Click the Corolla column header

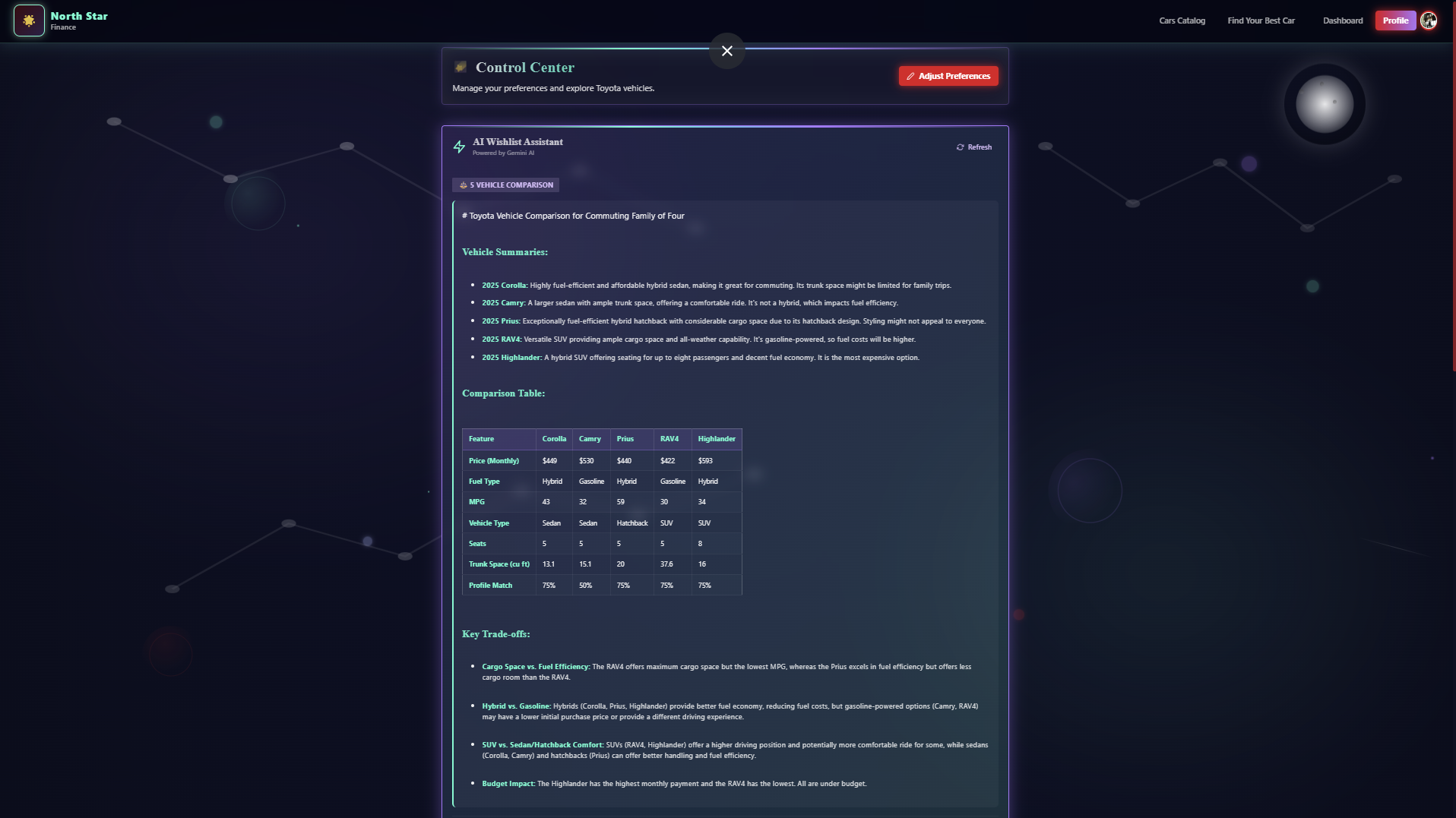pyautogui.click(x=554, y=439)
